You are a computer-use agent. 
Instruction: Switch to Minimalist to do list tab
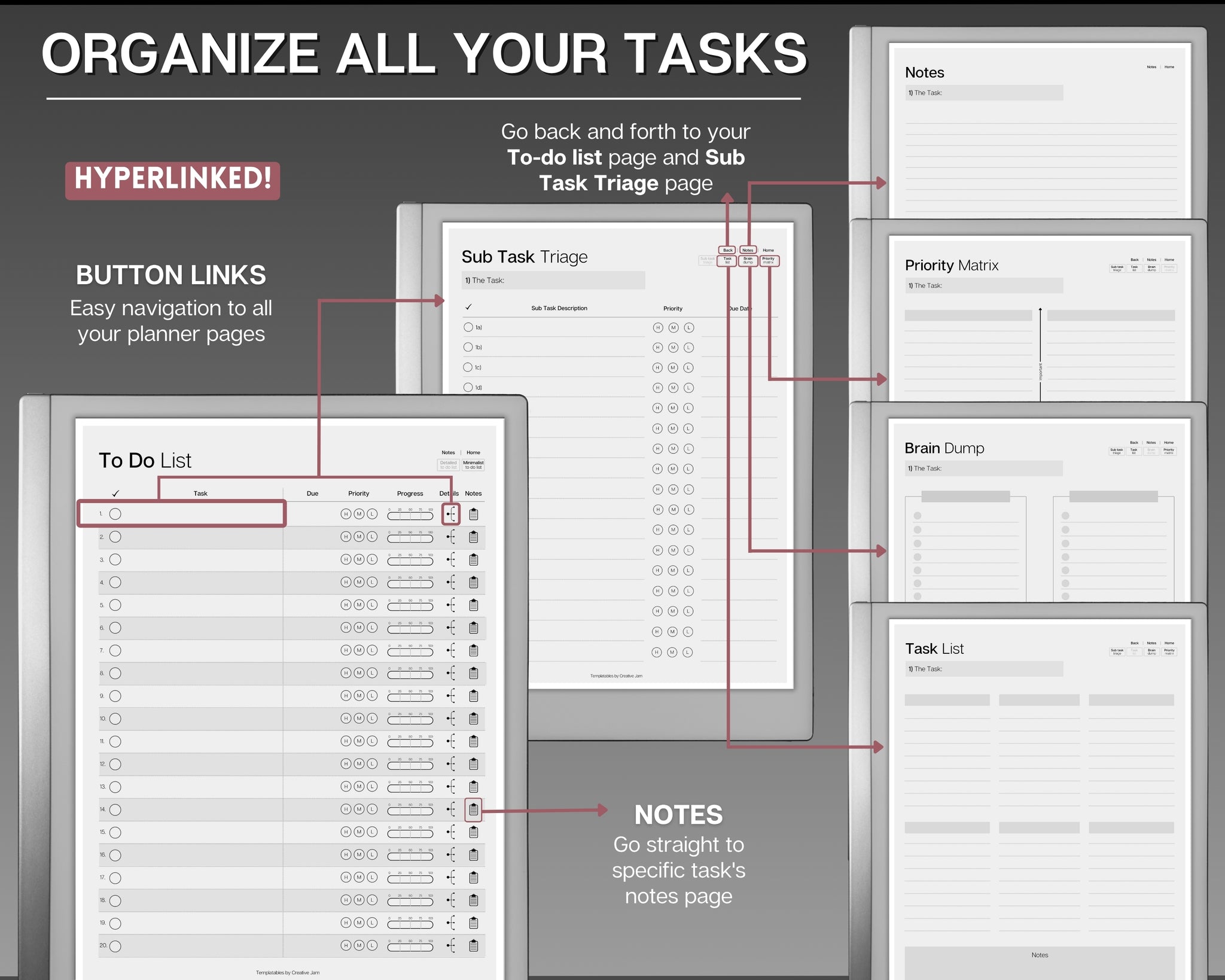coord(473,465)
